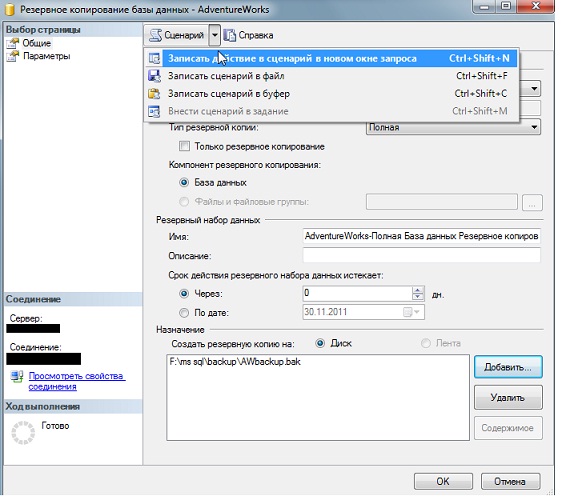Click the Справка help icon
568x504 pixels.
coord(230,35)
